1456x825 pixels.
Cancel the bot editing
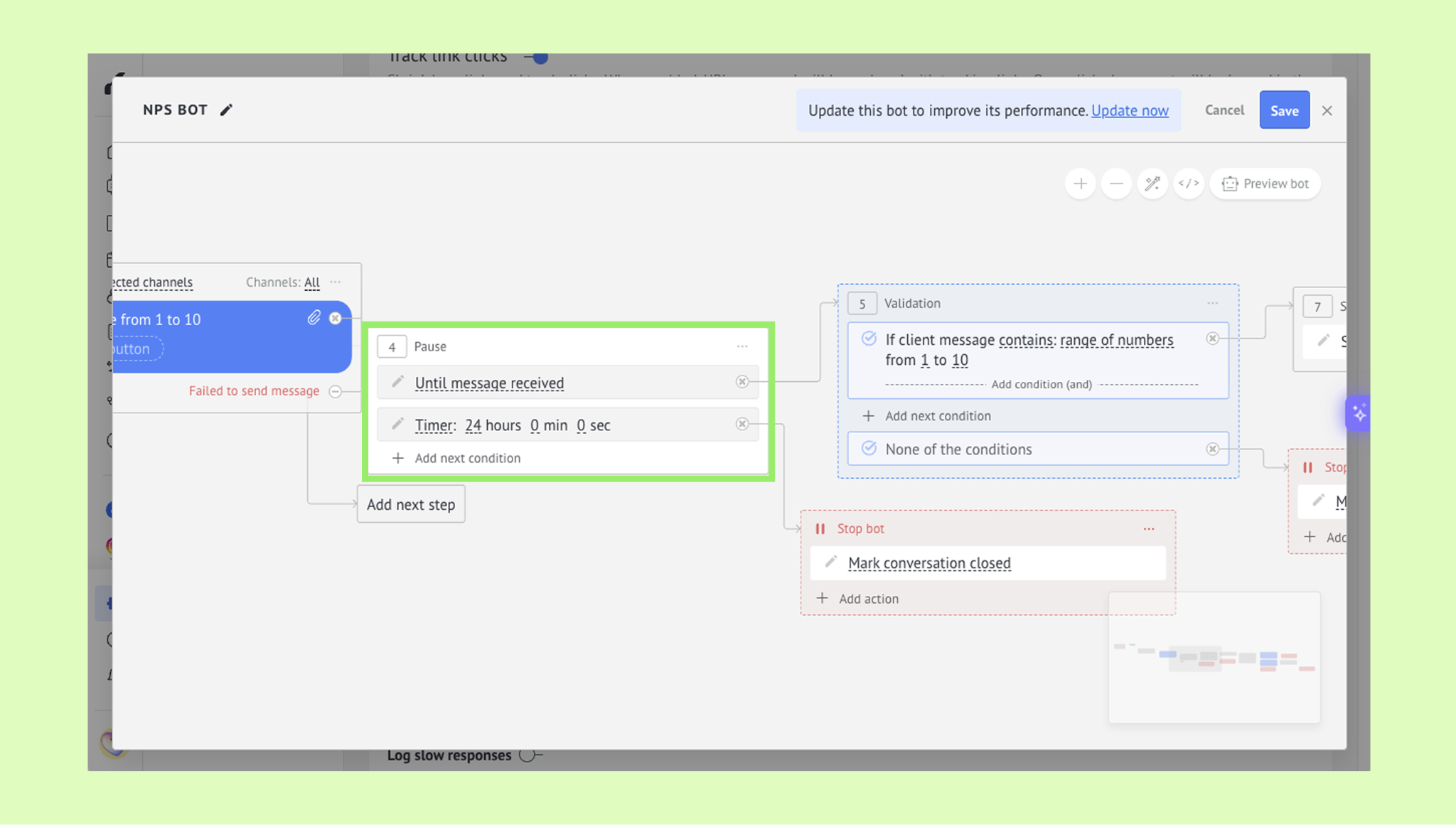point(1224,110)
